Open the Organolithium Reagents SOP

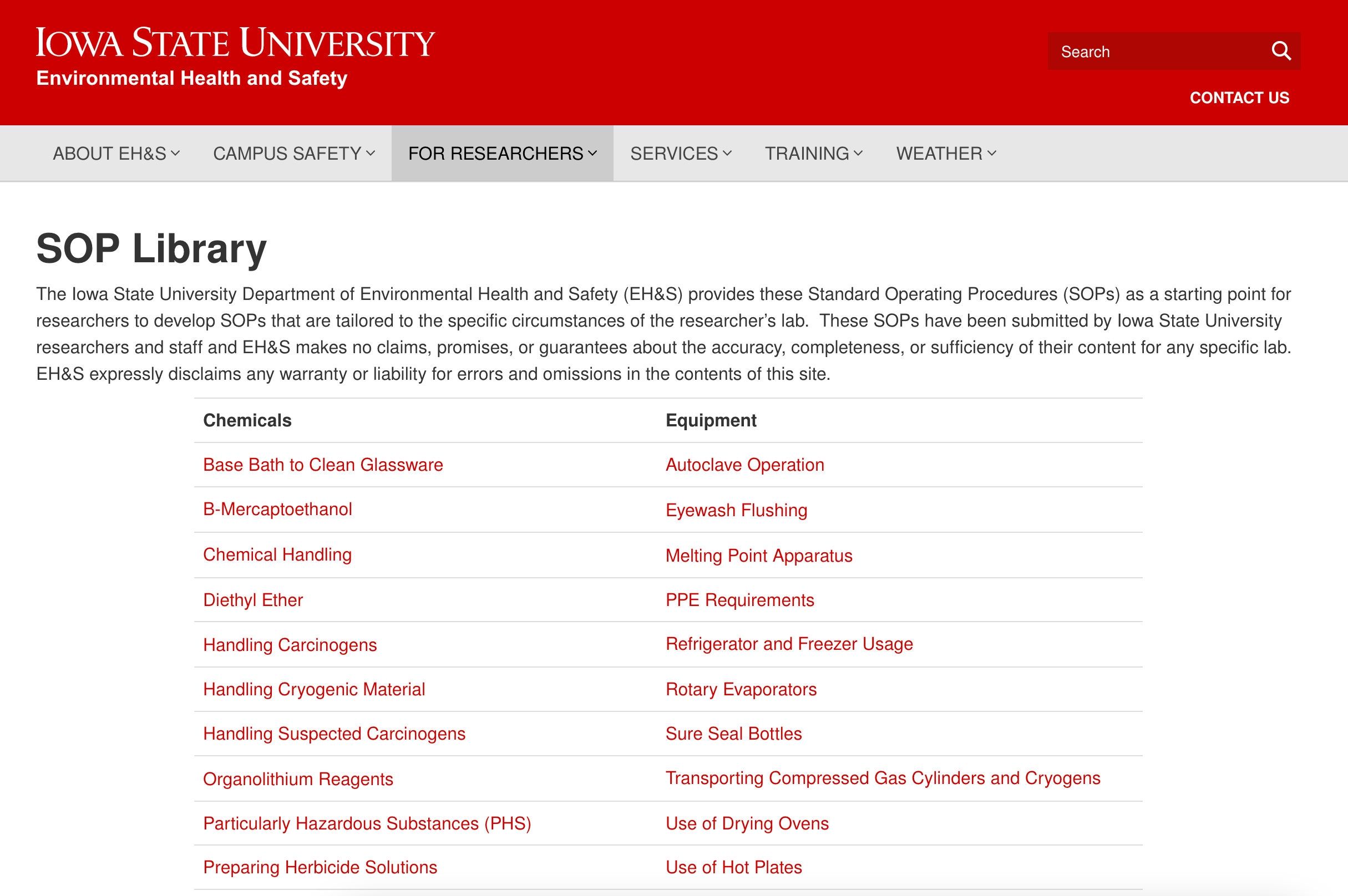298,779
